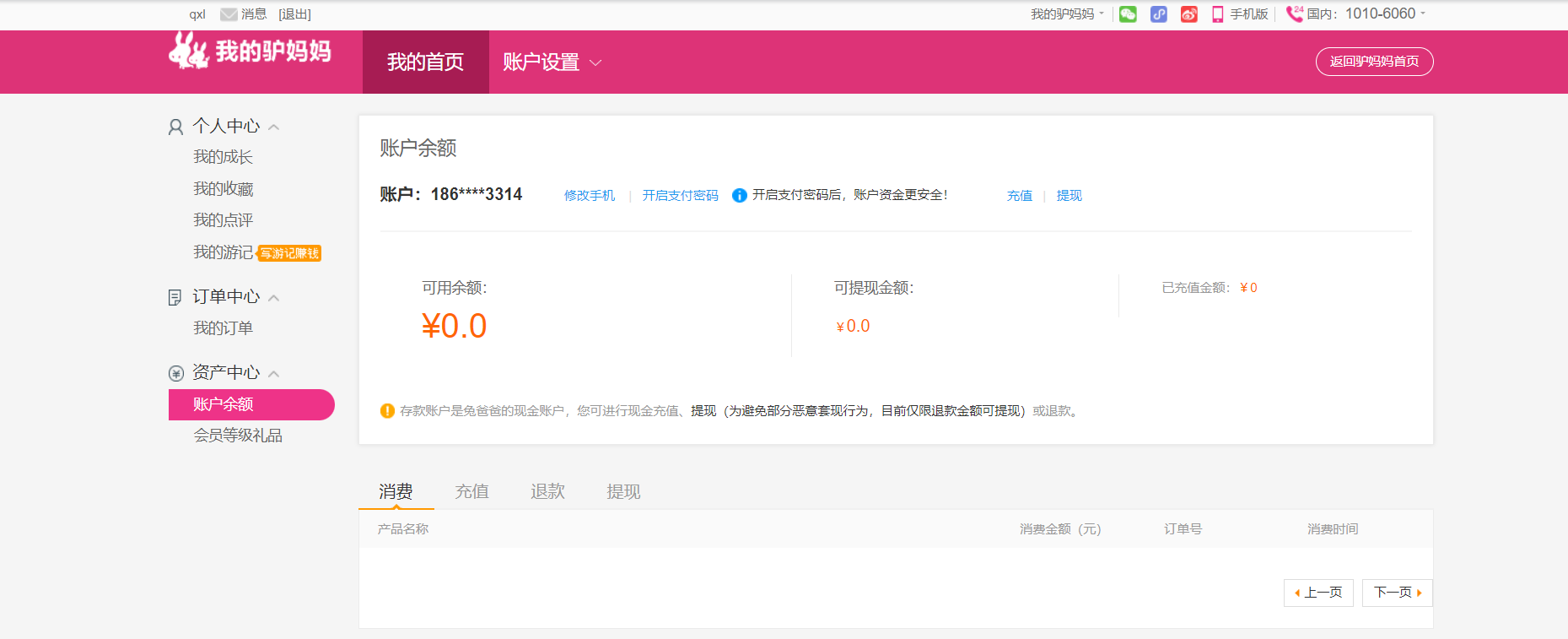The image size is (1568, 639).
Task: Switch to the 退款 tab
Action: 547,491
